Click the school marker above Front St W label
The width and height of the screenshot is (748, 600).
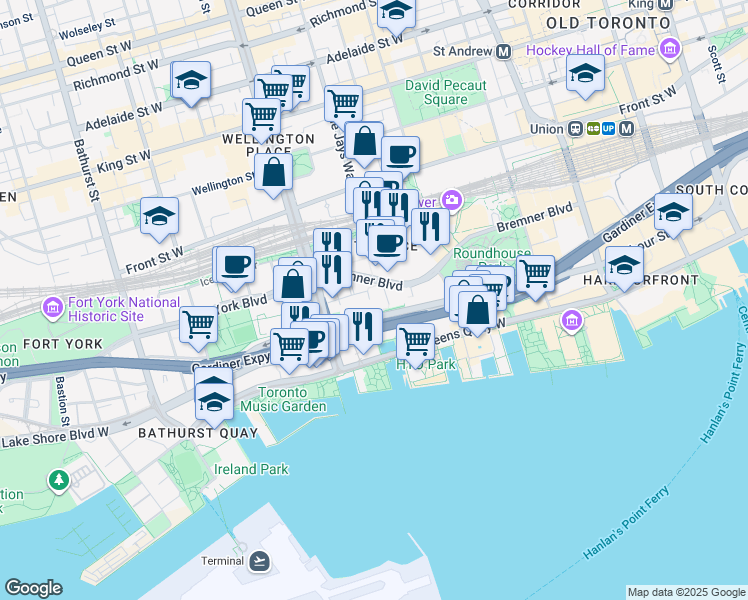click(x=159, y=216)
